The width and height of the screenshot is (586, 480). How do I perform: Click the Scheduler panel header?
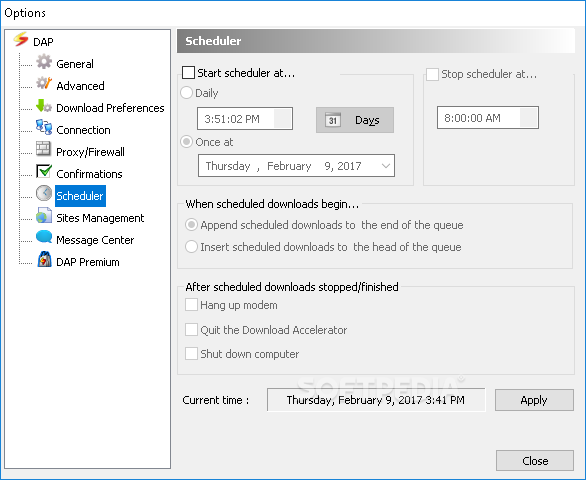pos(376,41)
